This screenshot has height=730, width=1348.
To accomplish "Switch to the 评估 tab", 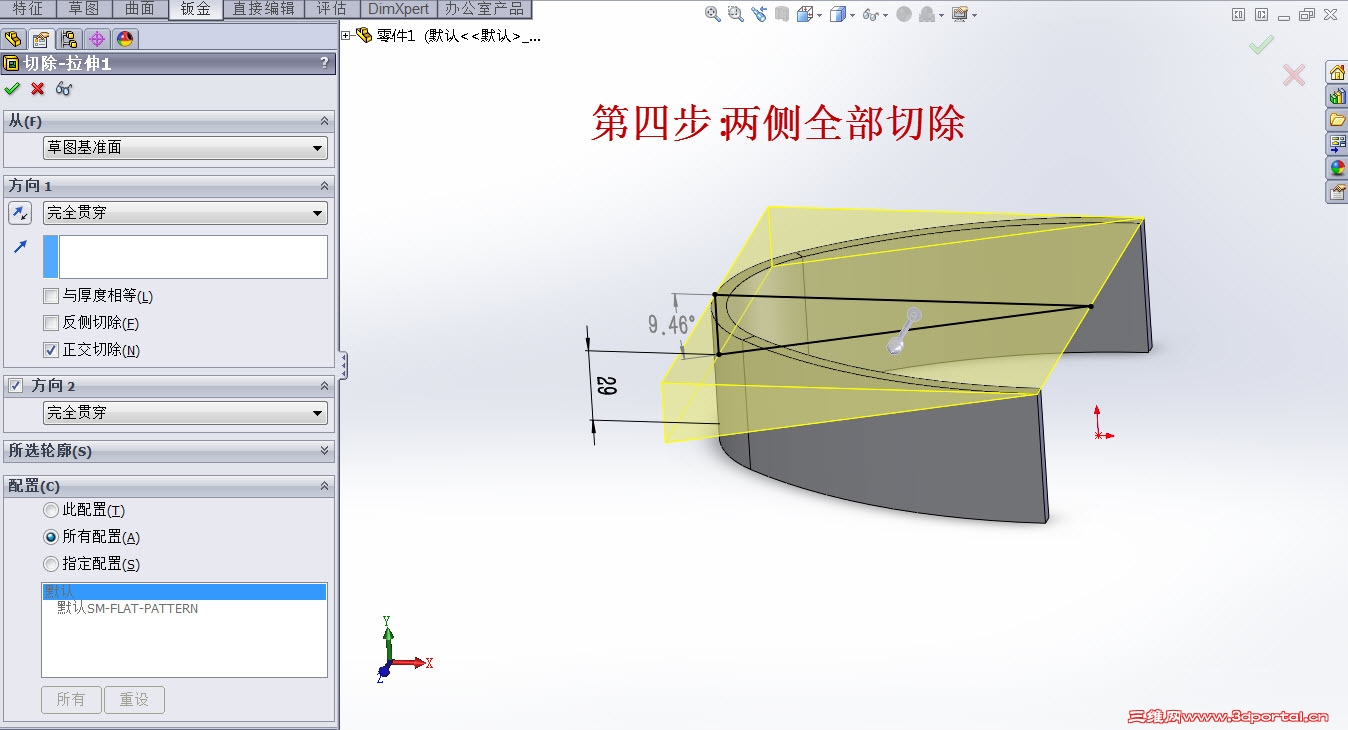I will (x=332, y=9).
